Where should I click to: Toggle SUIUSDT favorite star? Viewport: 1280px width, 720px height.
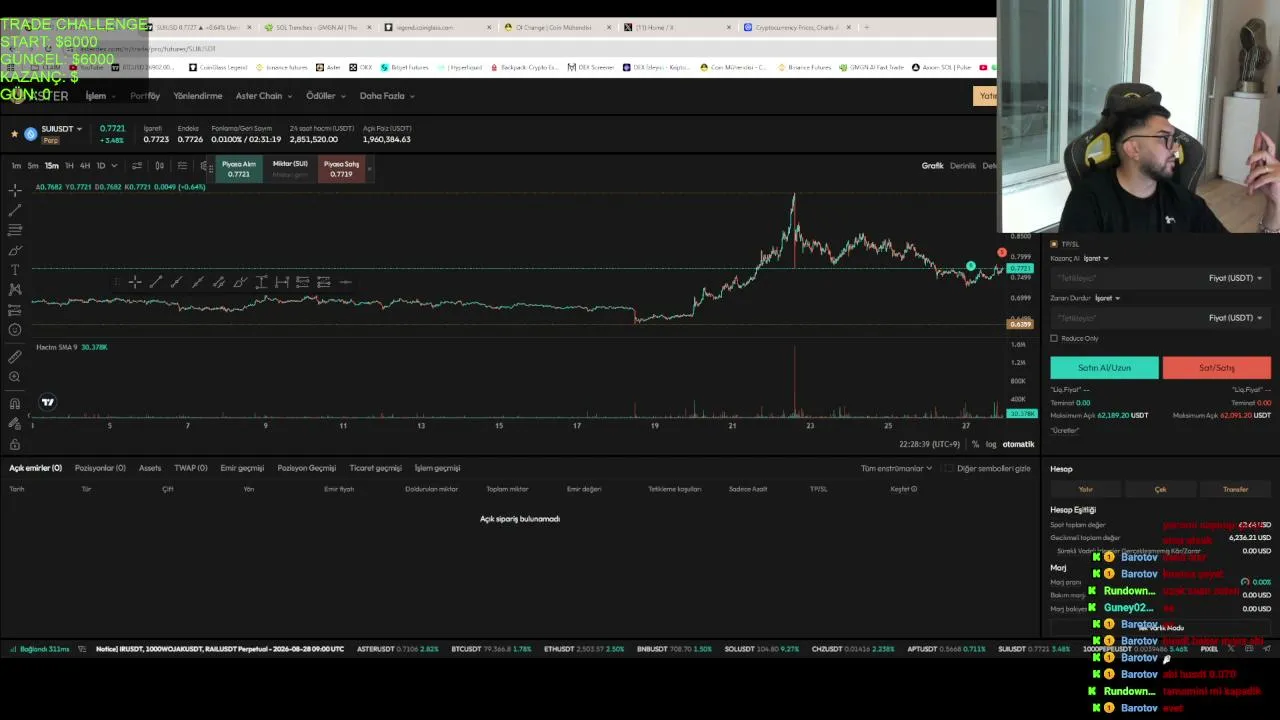(x=14, y=133)
